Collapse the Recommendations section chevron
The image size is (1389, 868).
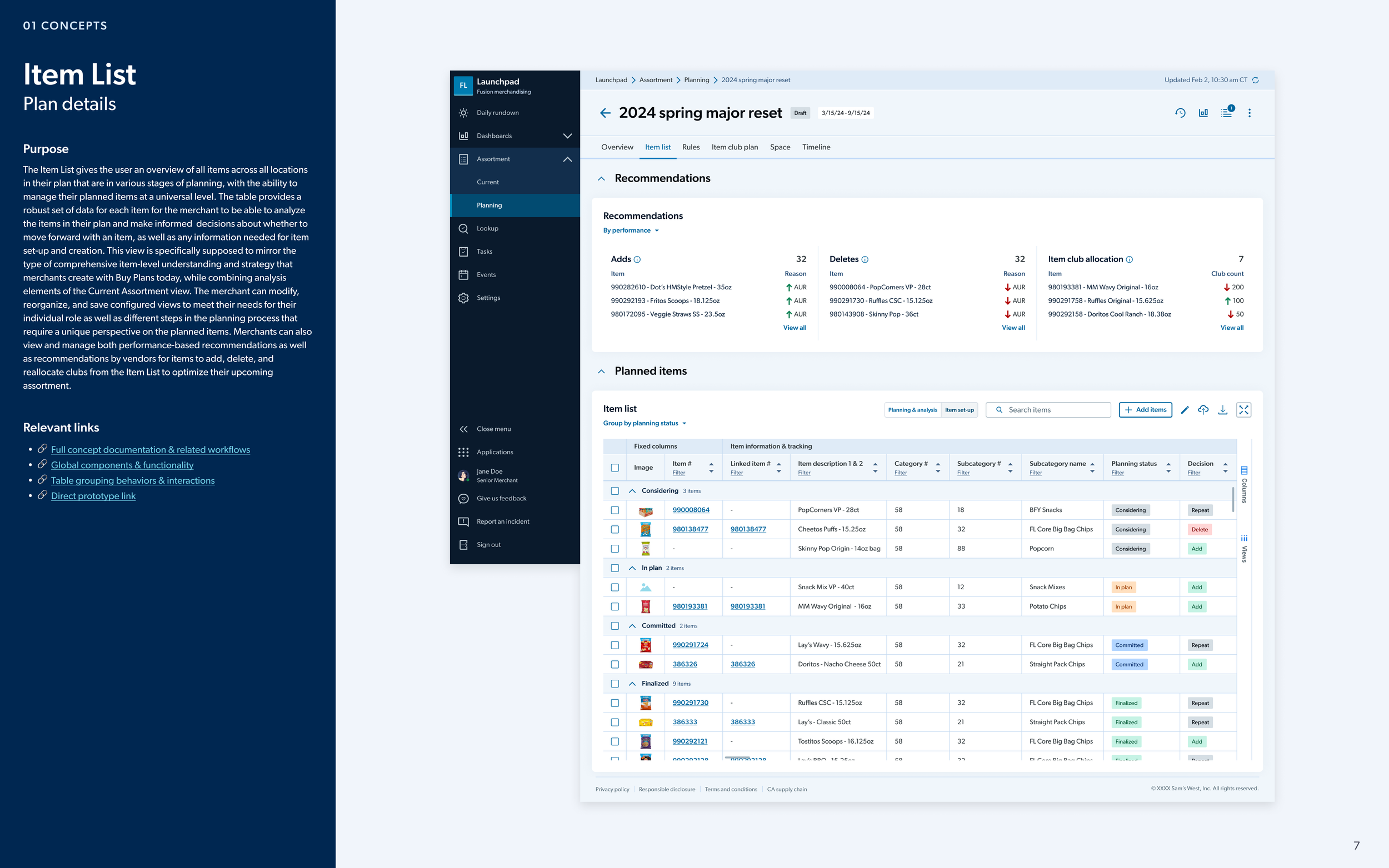point(601,178)
